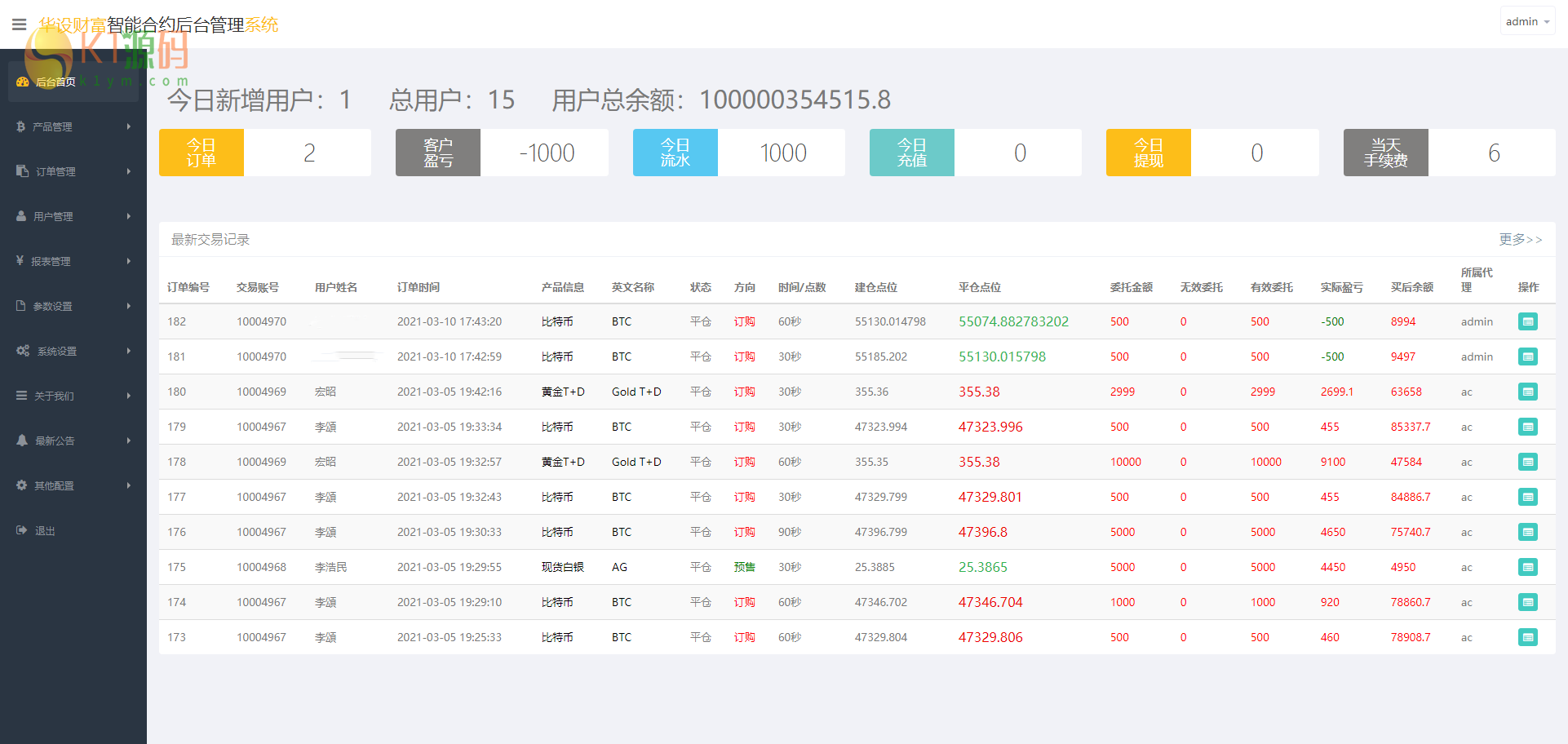Click the bitcoin icon beside 产品管理
Screen dimensions: 1568x744
[x=20, y=126]
